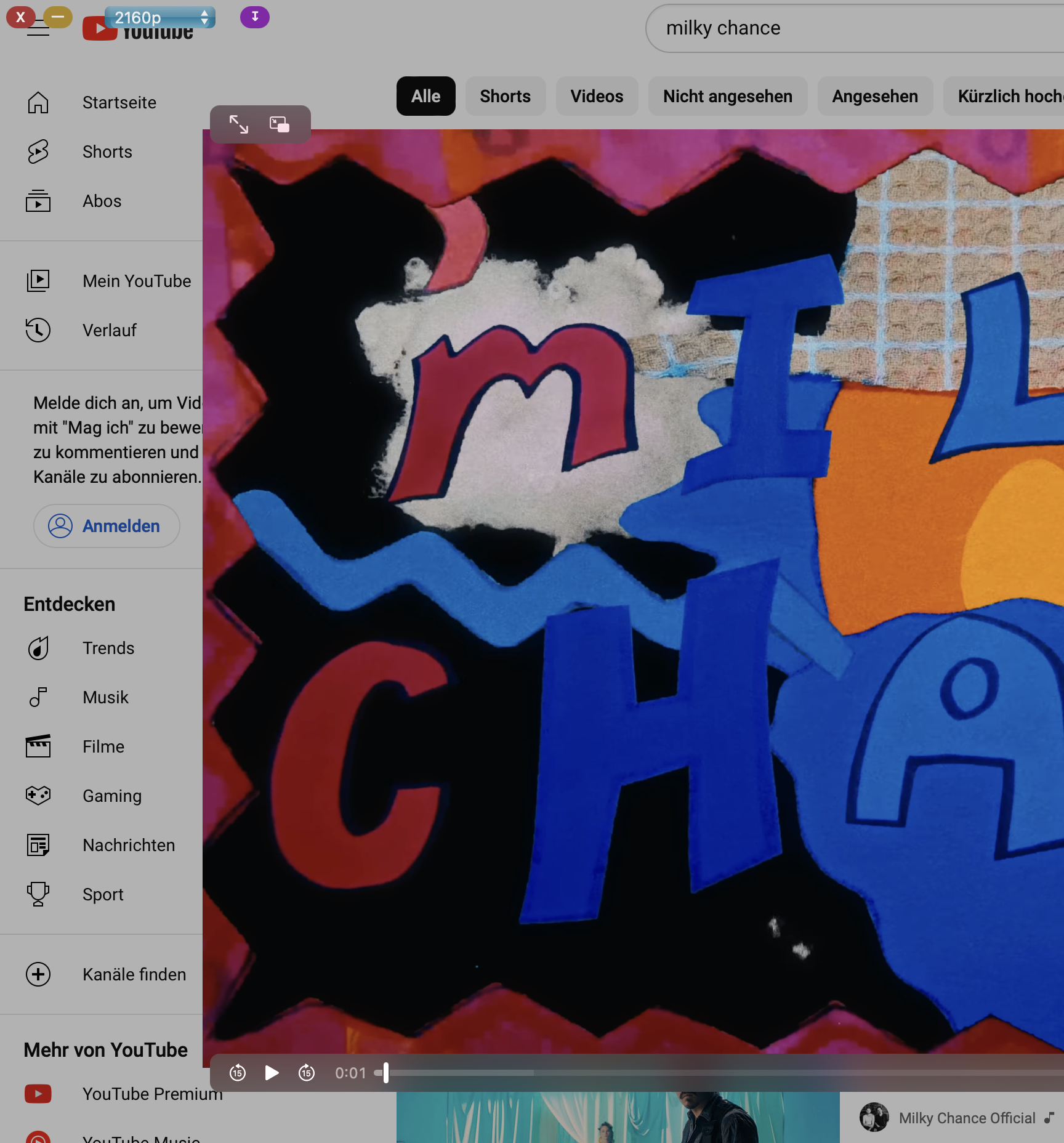The height and width of the screenshot is (1143, 1064).
Task: Toggle picture-in-picture overlay icon
Action: click(280, 124)
